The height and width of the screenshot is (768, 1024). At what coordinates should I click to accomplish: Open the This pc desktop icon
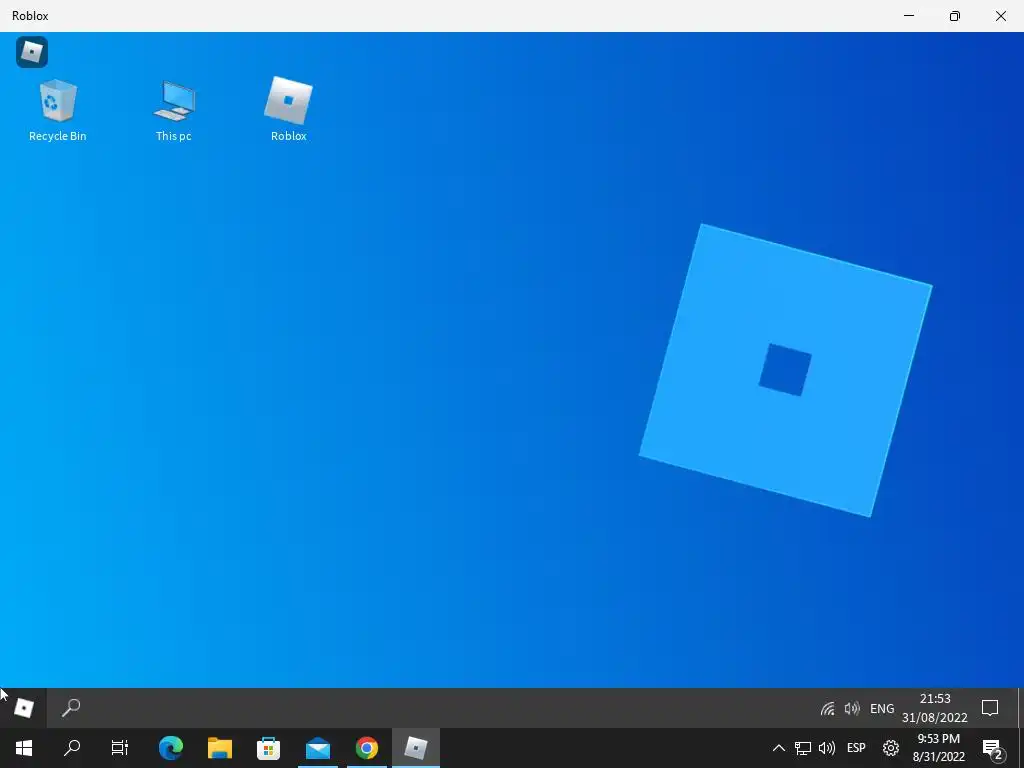pos(174,110)
